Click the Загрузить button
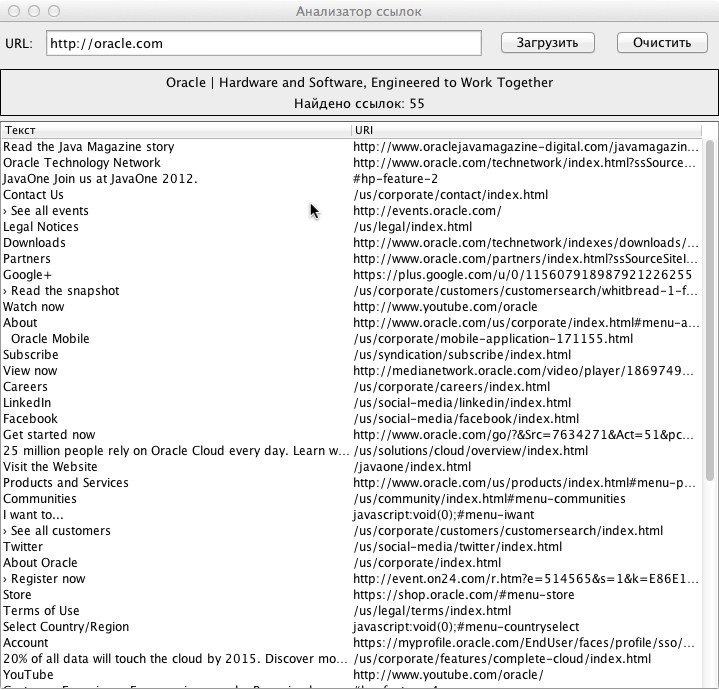719x690 pixels. (x=548, y=43)
